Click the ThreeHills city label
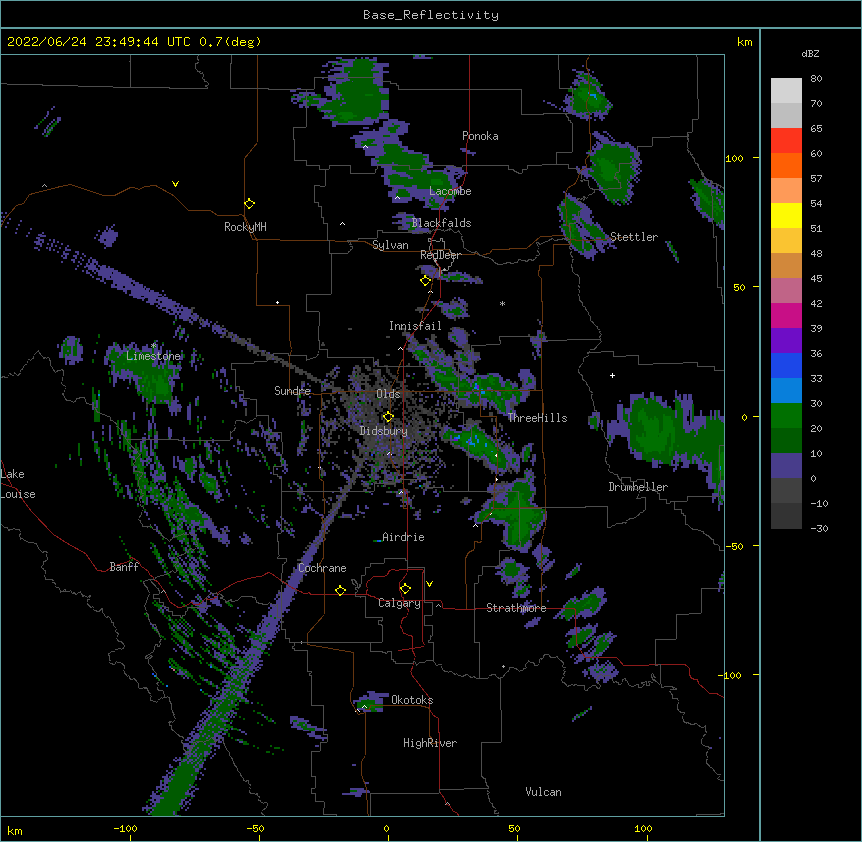This screenshot has width=862, height=842. tap(537, 418)
